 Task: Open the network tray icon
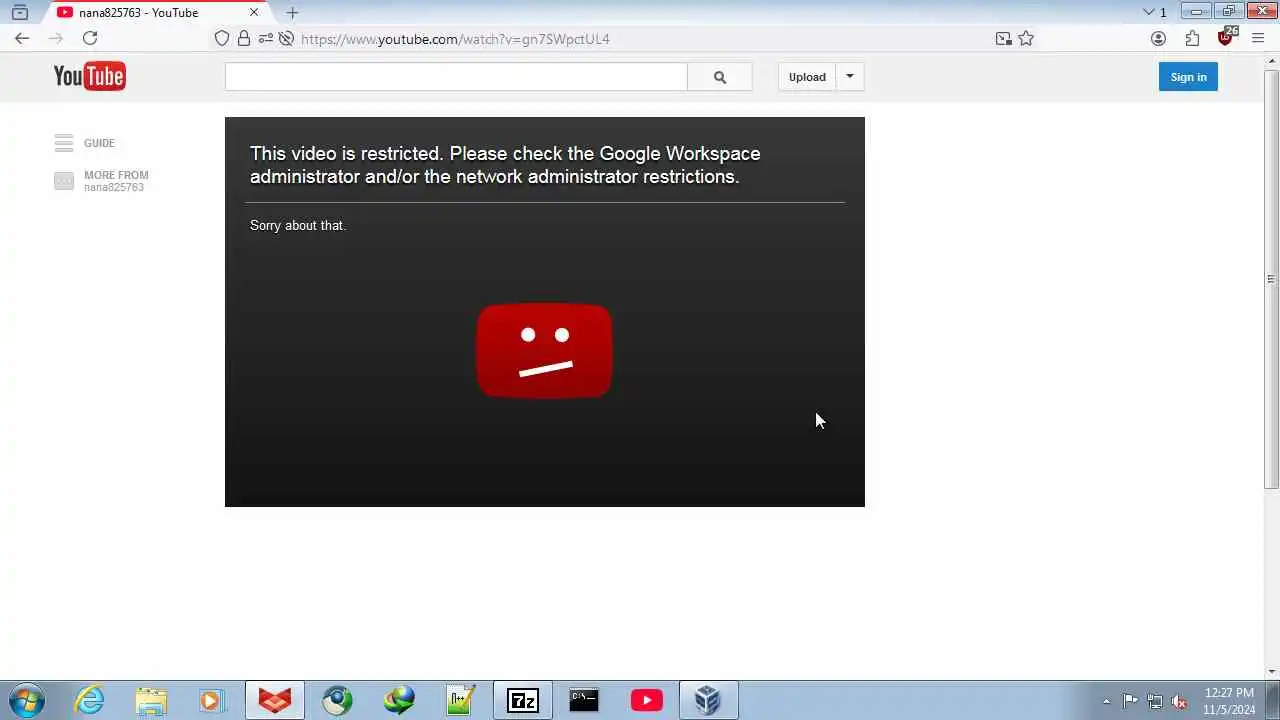1155,701
